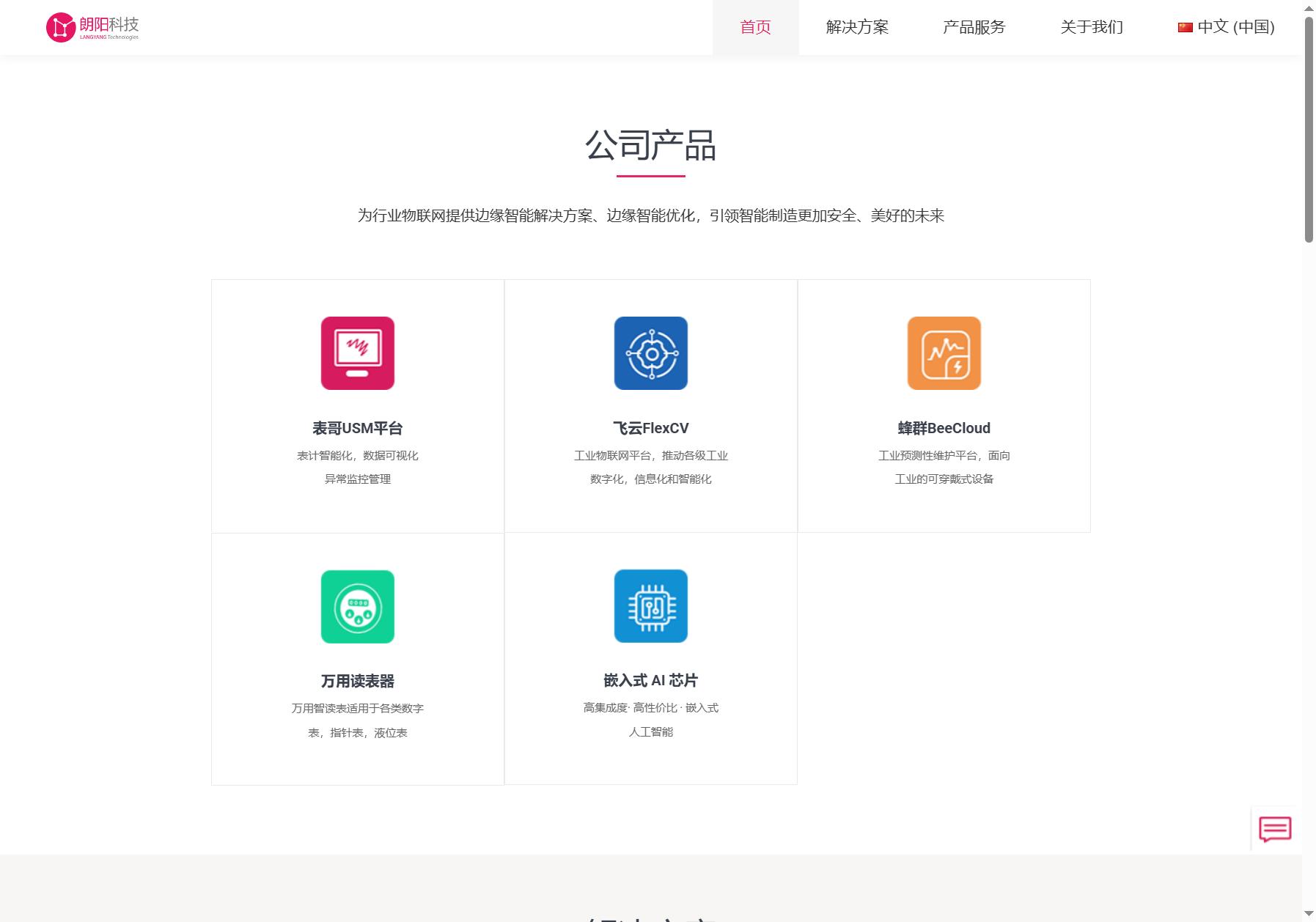Click the 朗阳科技 logo in header
The height and width of the screenshot is (922, 1316).
point(92,27)
